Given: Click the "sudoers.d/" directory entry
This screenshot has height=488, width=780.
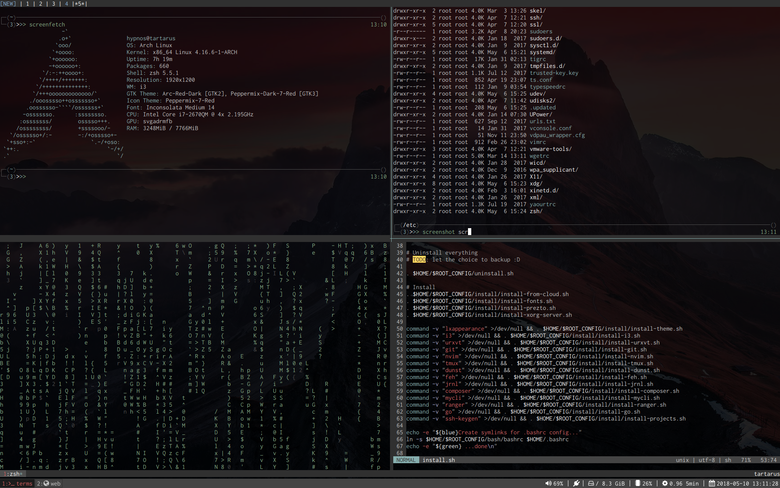Looking at the screenshot, I should [x=546, y=38].
